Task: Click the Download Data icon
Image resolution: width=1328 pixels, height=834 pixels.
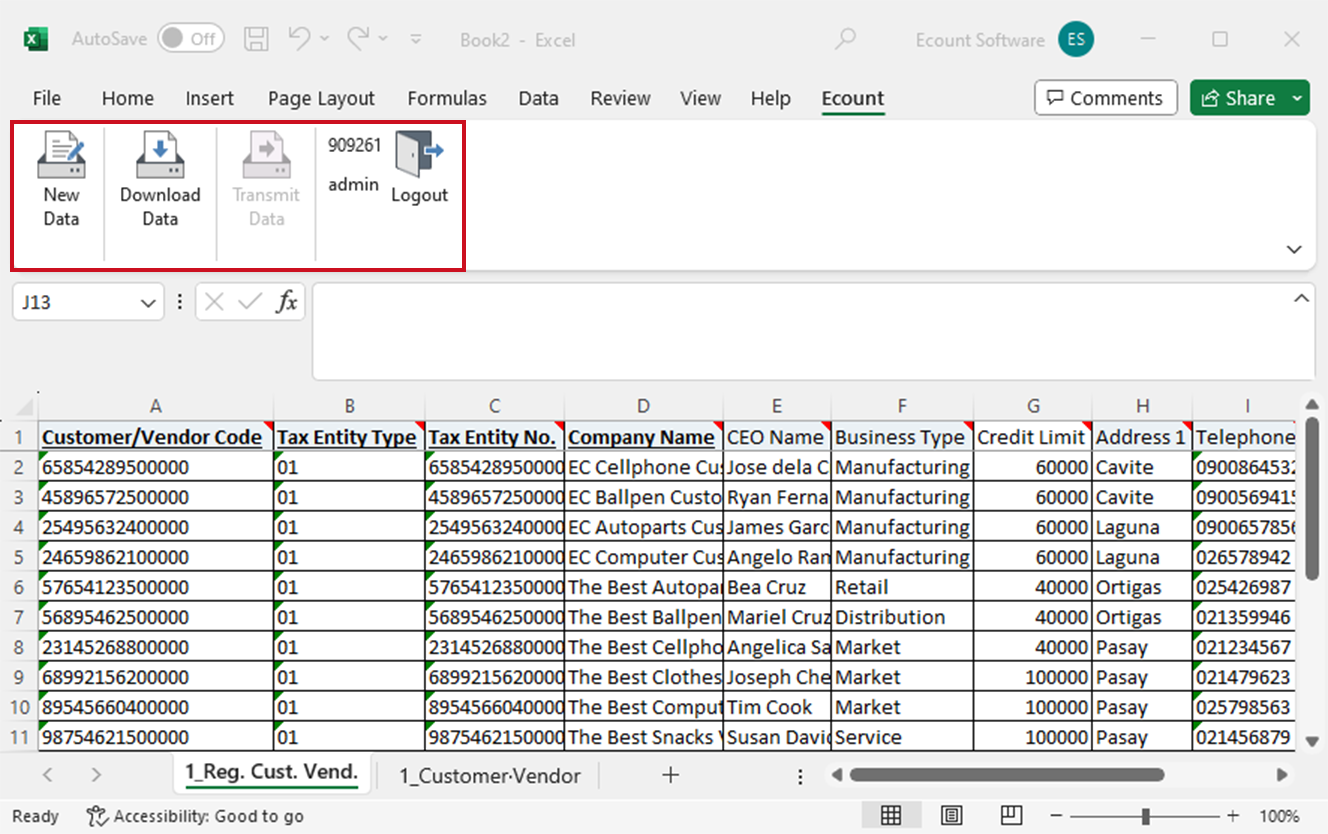Action: click(x=160, y=156)
